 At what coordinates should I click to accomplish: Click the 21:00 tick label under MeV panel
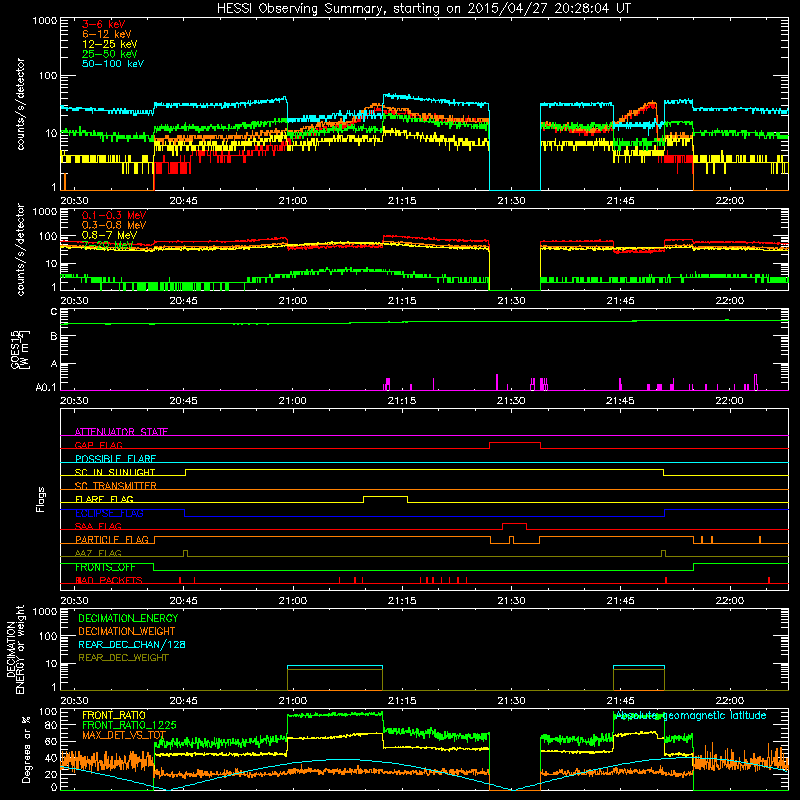click(293, 301)
